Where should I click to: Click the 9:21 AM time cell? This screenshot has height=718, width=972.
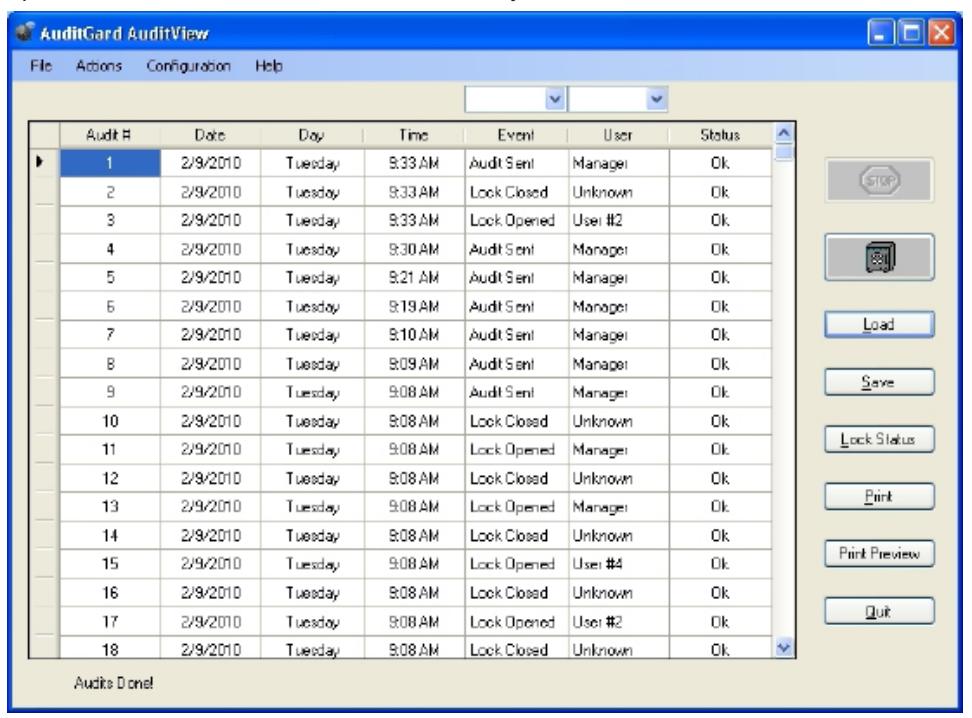point(413,278)
